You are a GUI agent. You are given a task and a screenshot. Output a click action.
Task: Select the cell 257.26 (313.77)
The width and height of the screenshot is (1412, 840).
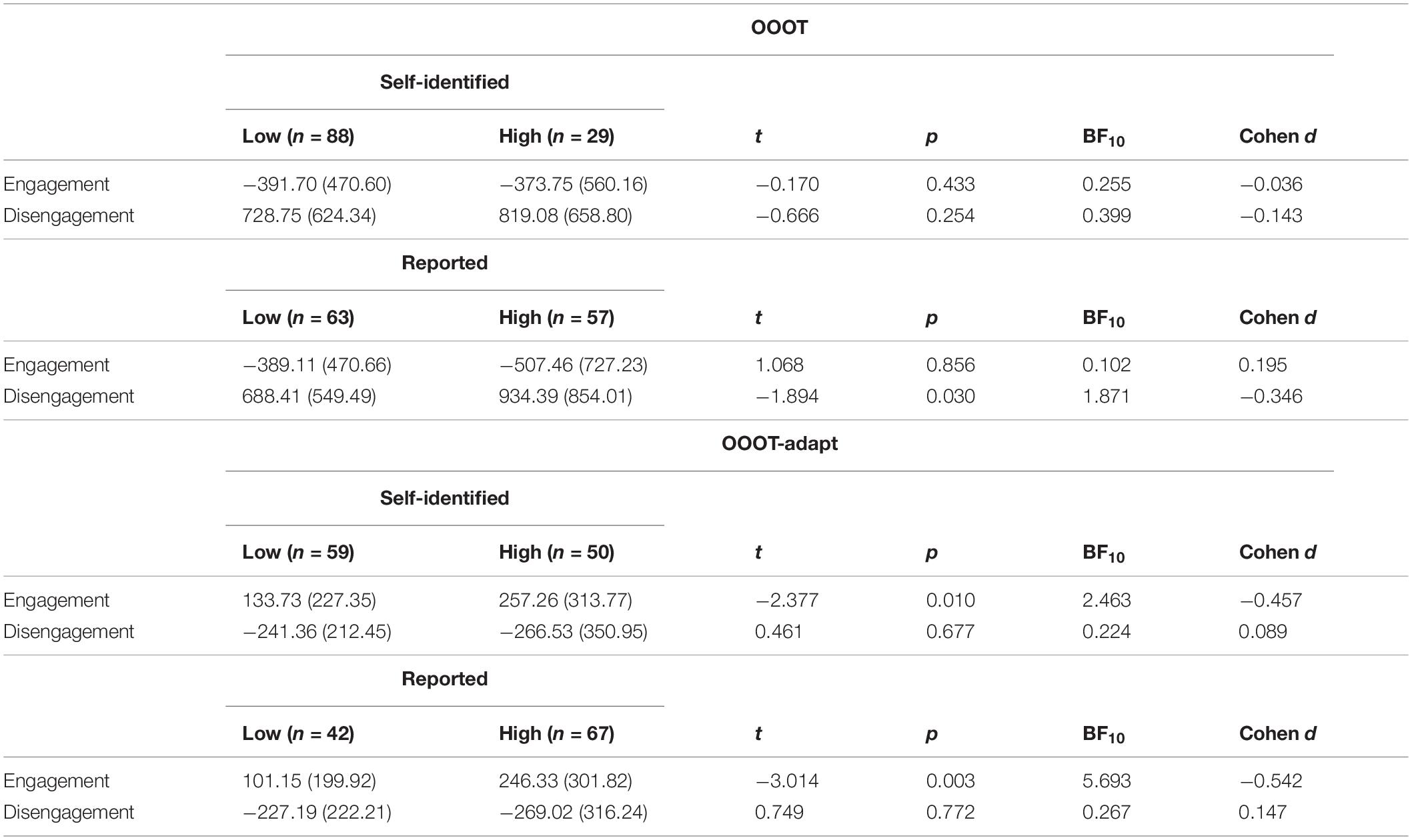point(565,600)
